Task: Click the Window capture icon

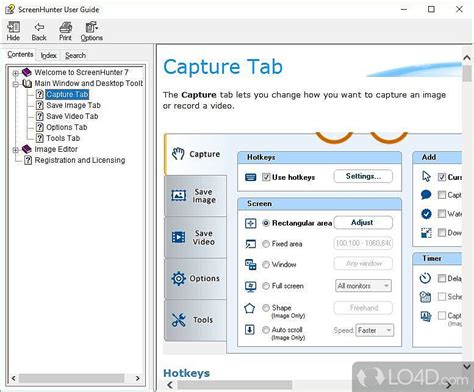Action: tap(250, 265)
